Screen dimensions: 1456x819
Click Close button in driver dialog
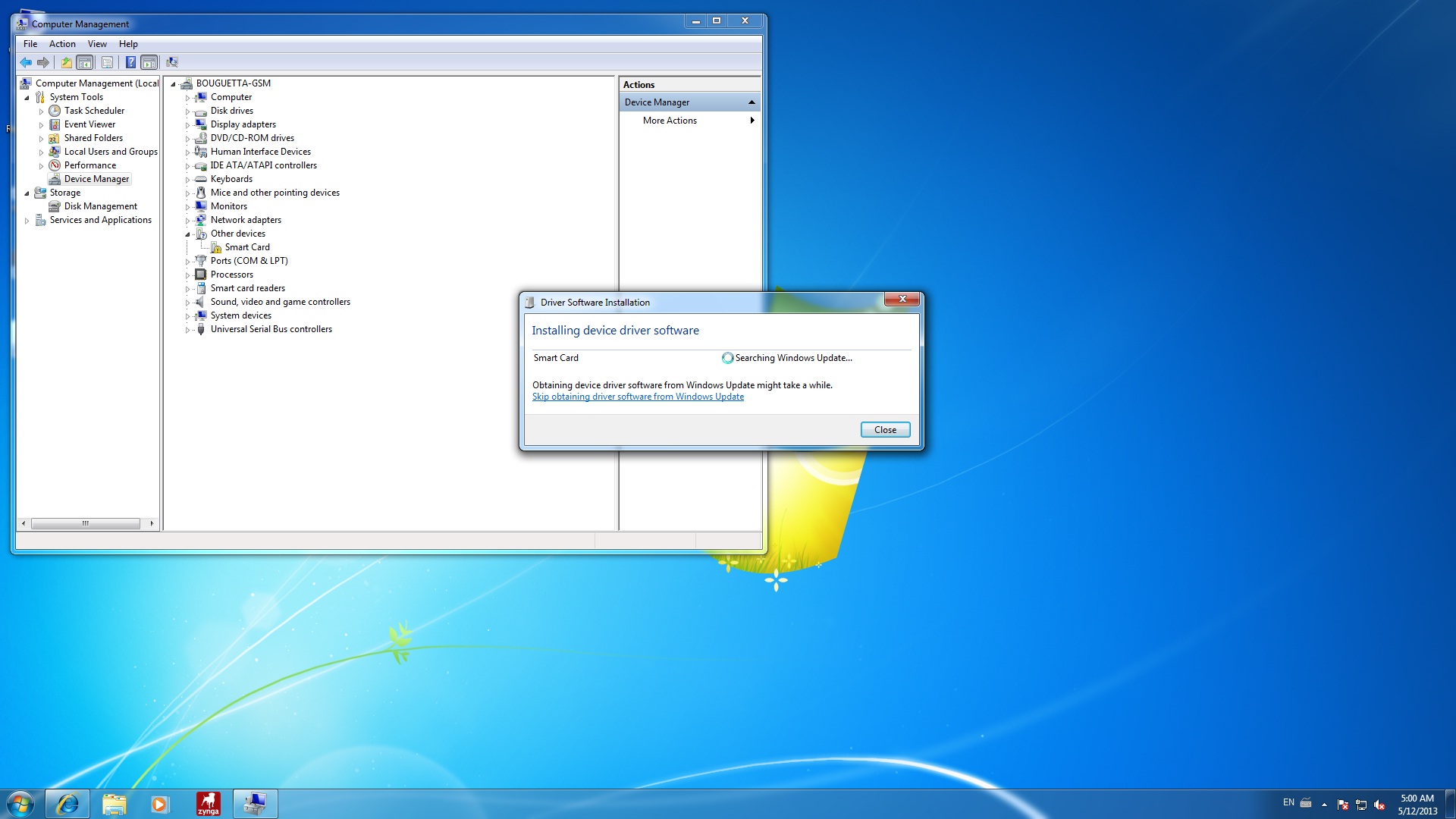(885, 430)
